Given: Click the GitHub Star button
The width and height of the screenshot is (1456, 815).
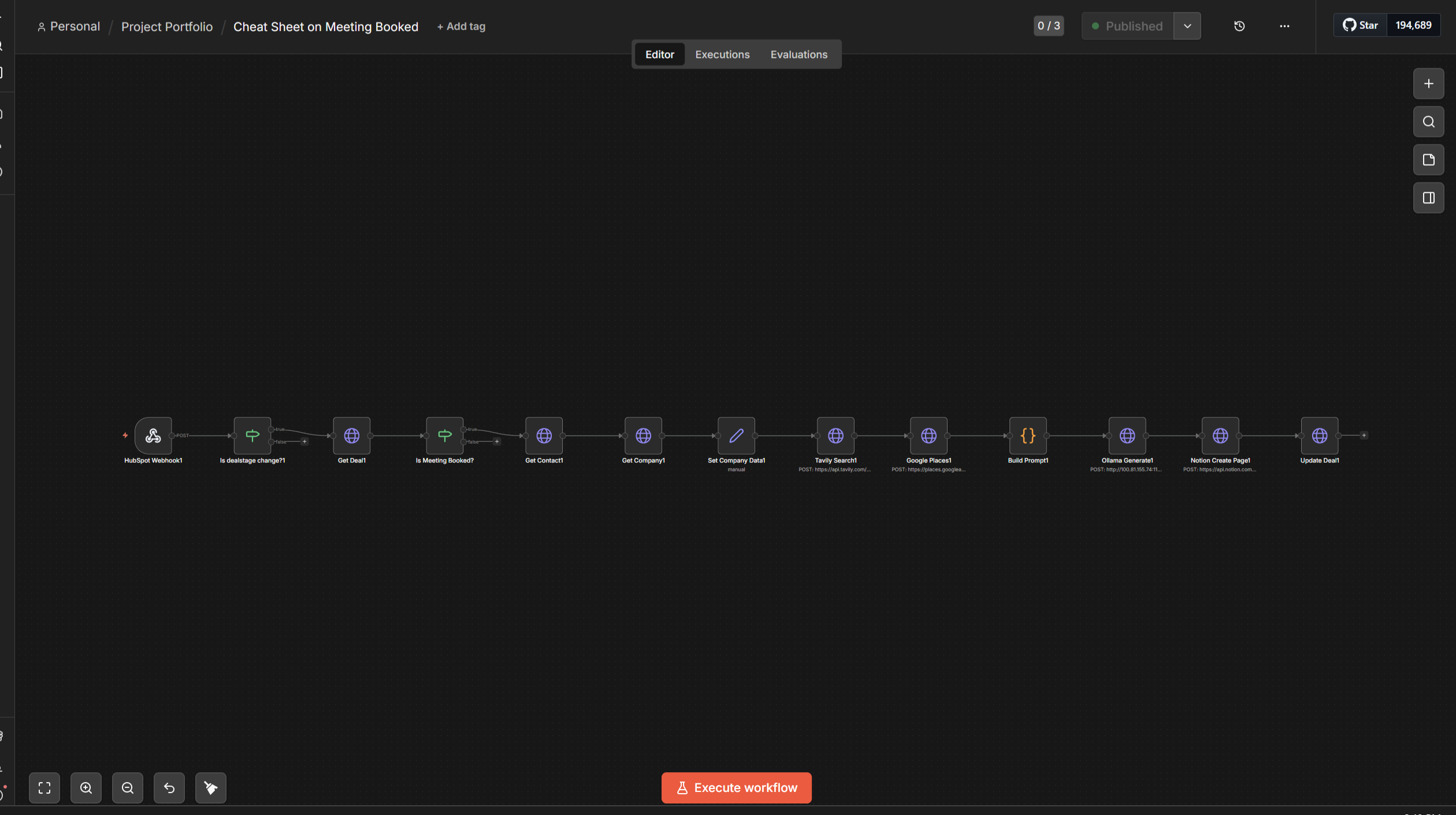Looking at the screenshot, I should point(1361,25).
